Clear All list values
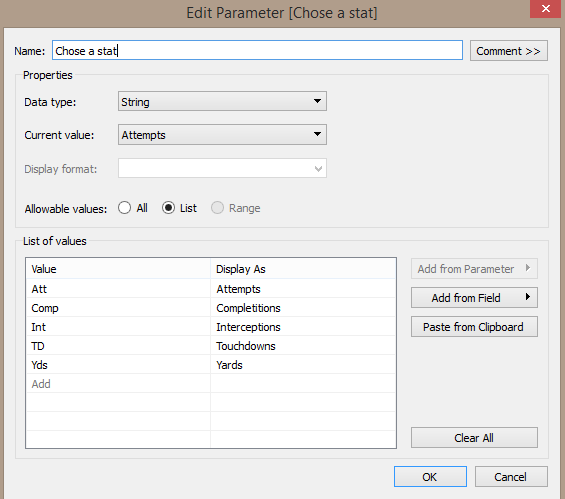The image size is (565, 499). click(x=474, y=438)
